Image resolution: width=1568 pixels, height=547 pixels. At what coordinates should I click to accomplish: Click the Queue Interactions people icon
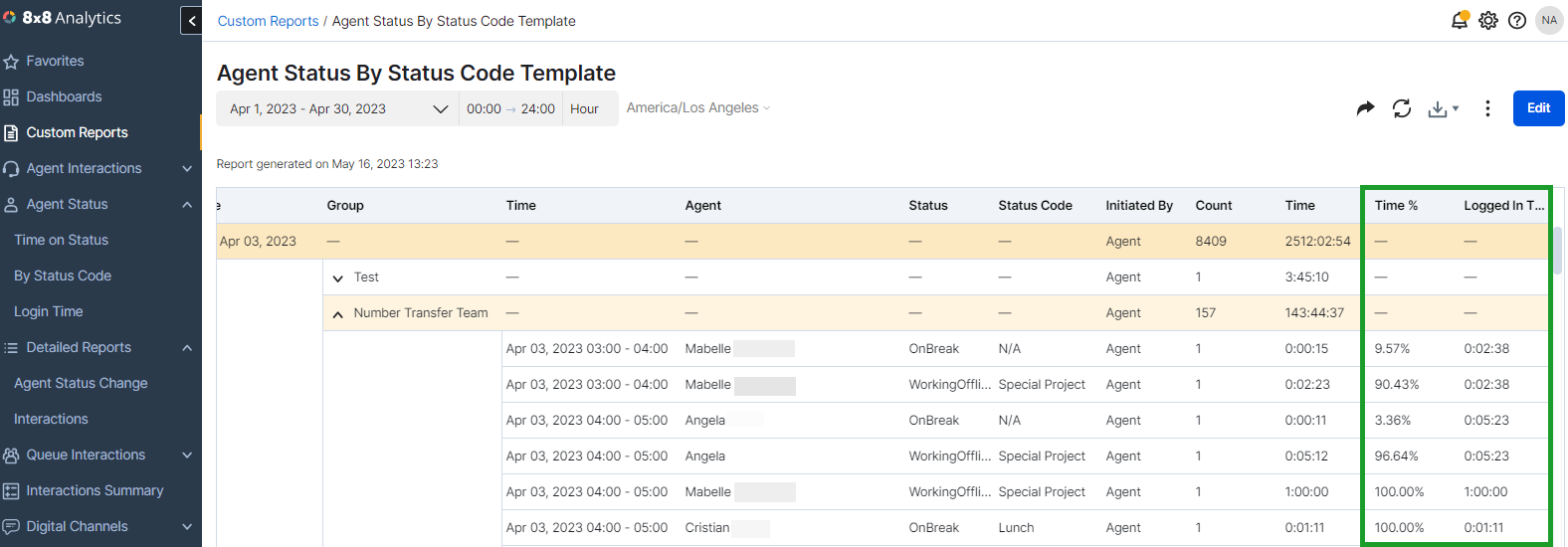tap(11, 456)
